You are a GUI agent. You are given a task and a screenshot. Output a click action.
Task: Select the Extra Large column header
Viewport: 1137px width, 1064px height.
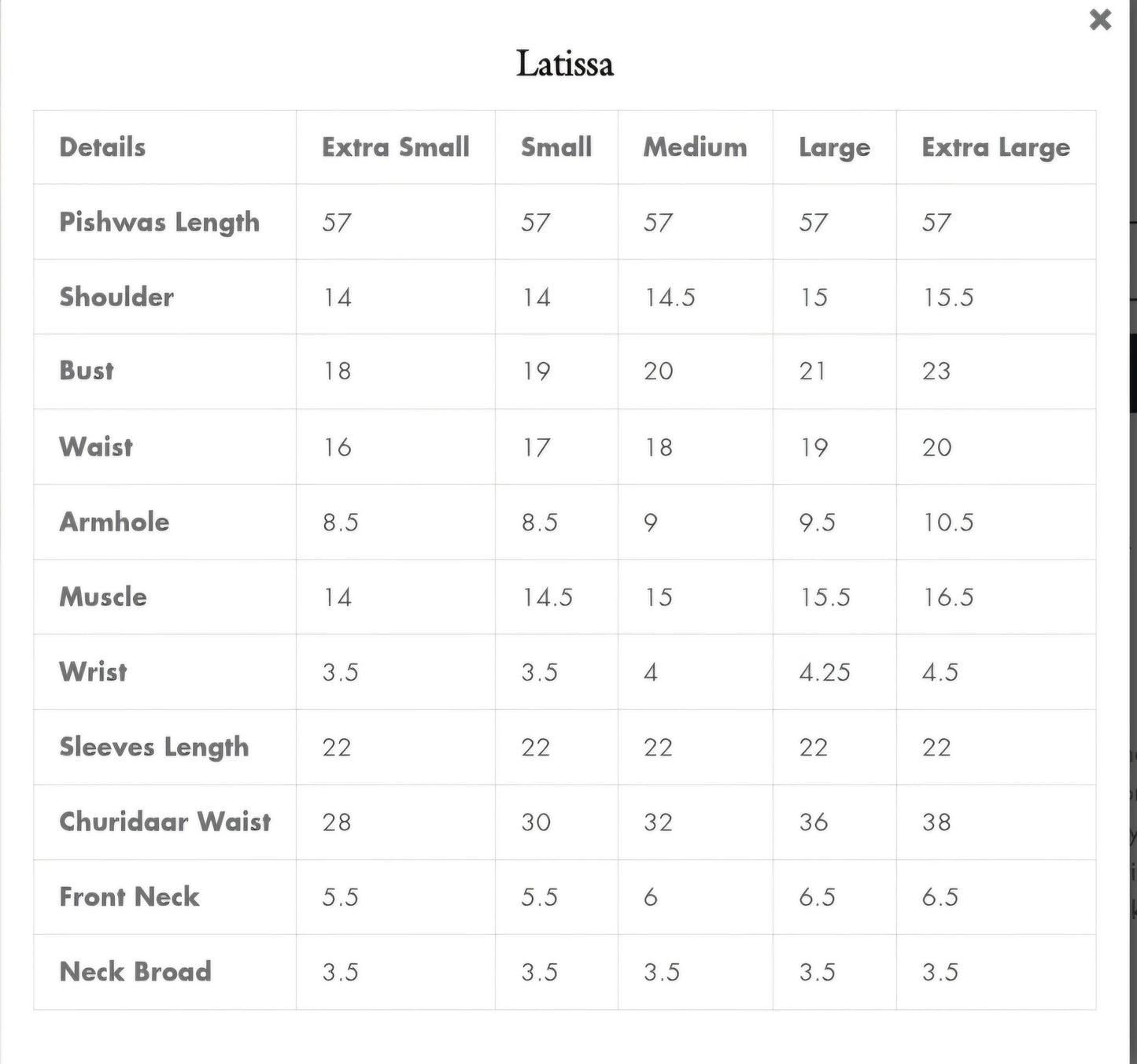pyautogui.click(x=995, y=147)
